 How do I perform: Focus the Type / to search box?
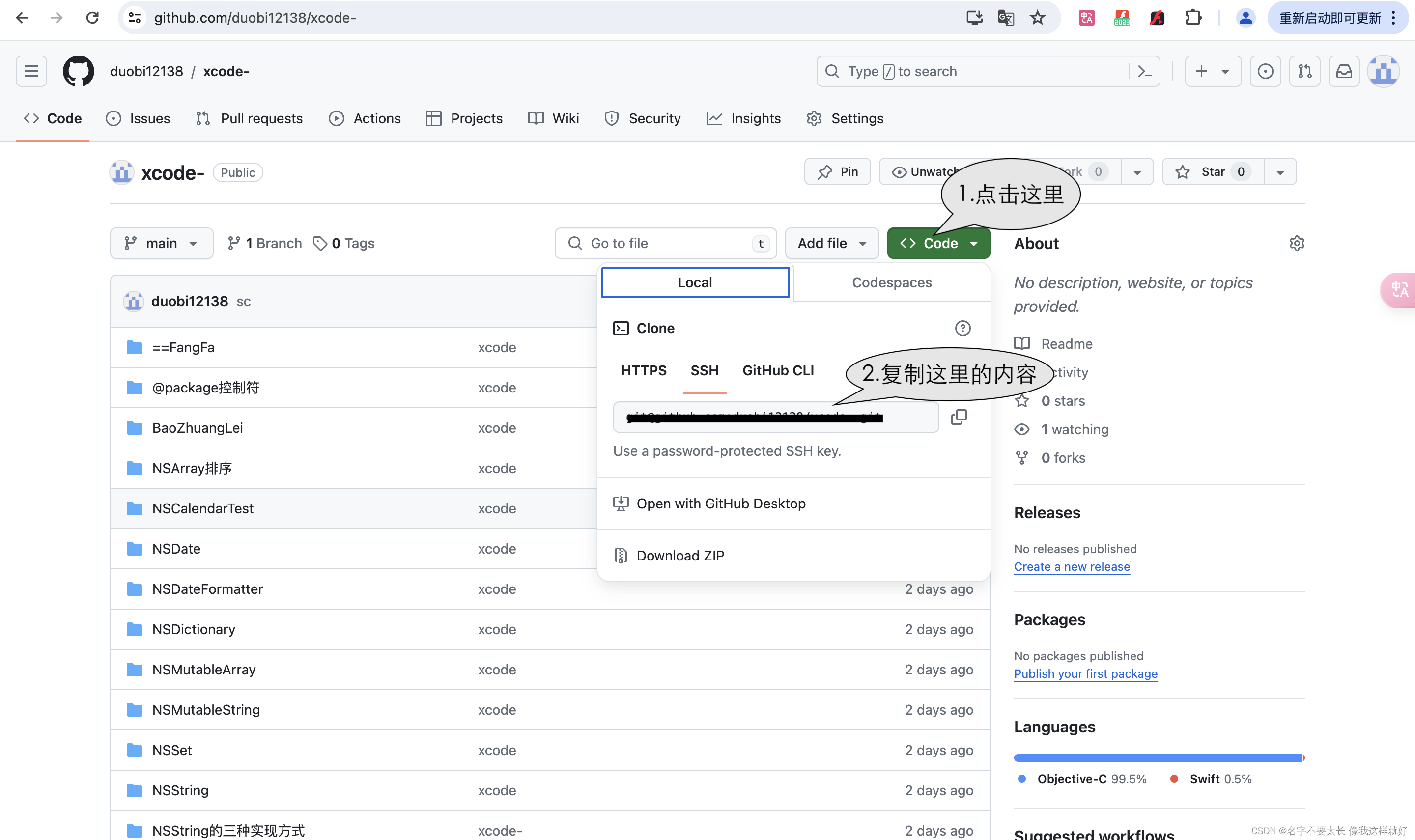click(973, 71)
